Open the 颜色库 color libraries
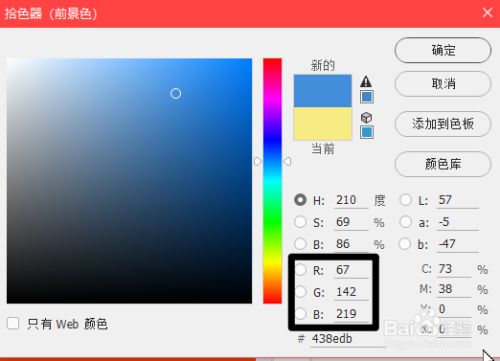 coord(443,164)
